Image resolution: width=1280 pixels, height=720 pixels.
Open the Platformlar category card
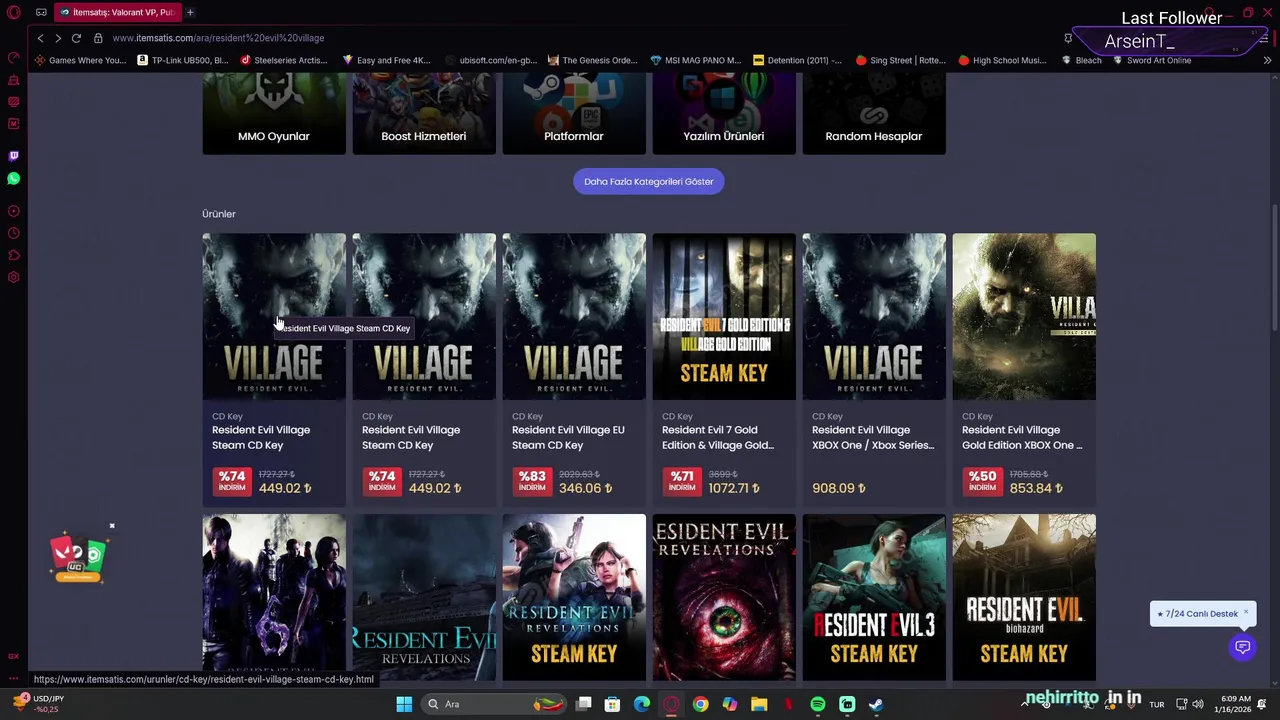[574, 114]
